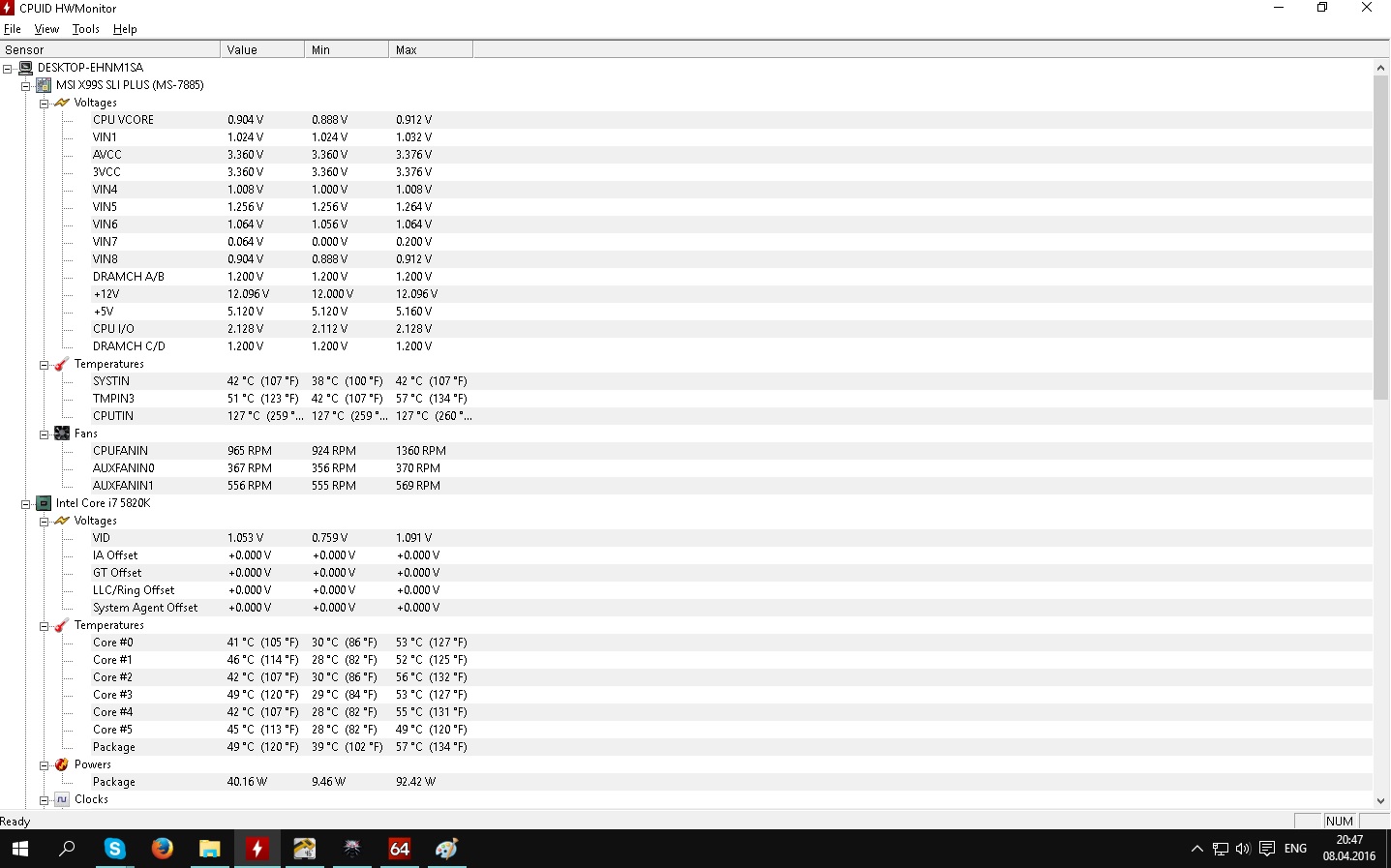Click the thermometer icon above Core #0
1391x868 pixels.
pyautogui.click(x=62, y=625)
